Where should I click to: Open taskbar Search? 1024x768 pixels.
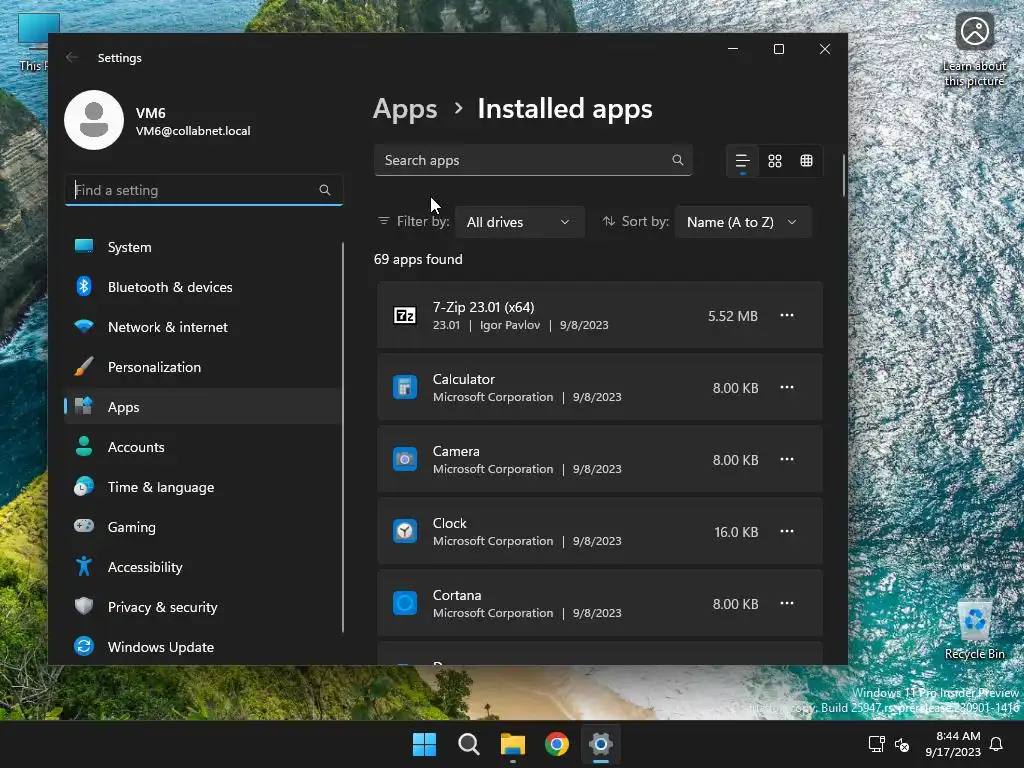(x=468, y=744)
